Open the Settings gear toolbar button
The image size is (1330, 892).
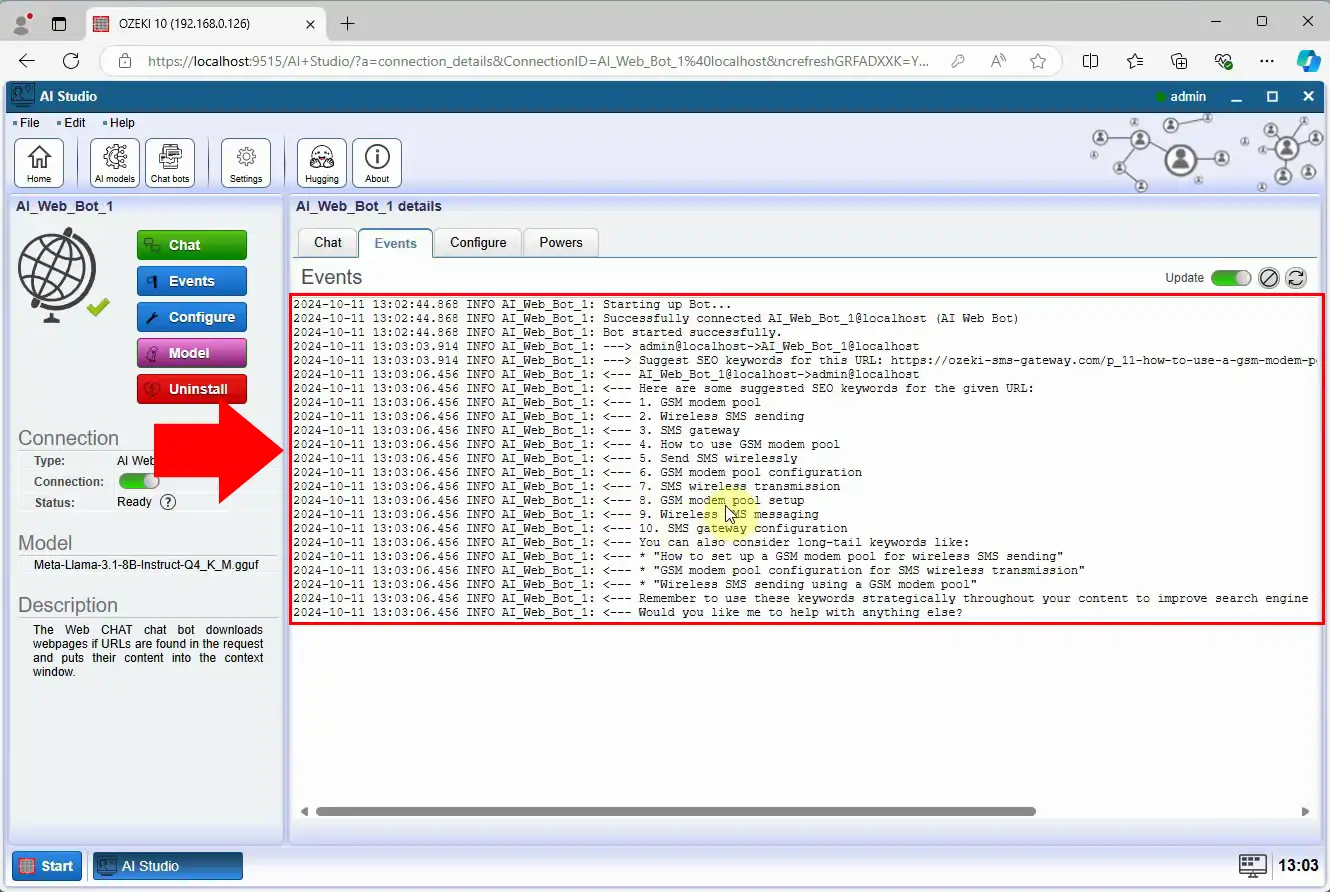click(246, 163)
